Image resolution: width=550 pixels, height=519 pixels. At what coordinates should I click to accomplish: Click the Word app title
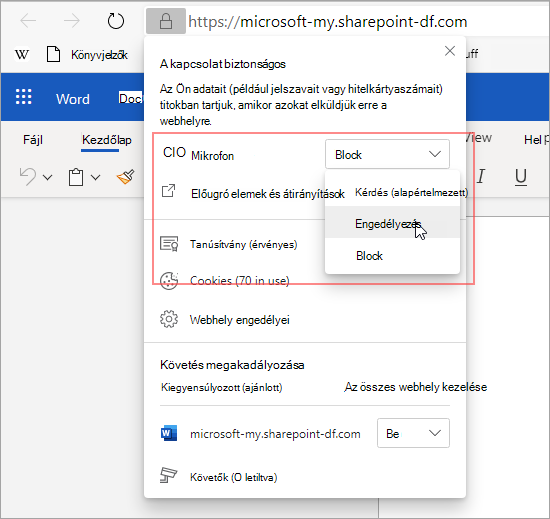pyautogui.click(x=73, y=99)
